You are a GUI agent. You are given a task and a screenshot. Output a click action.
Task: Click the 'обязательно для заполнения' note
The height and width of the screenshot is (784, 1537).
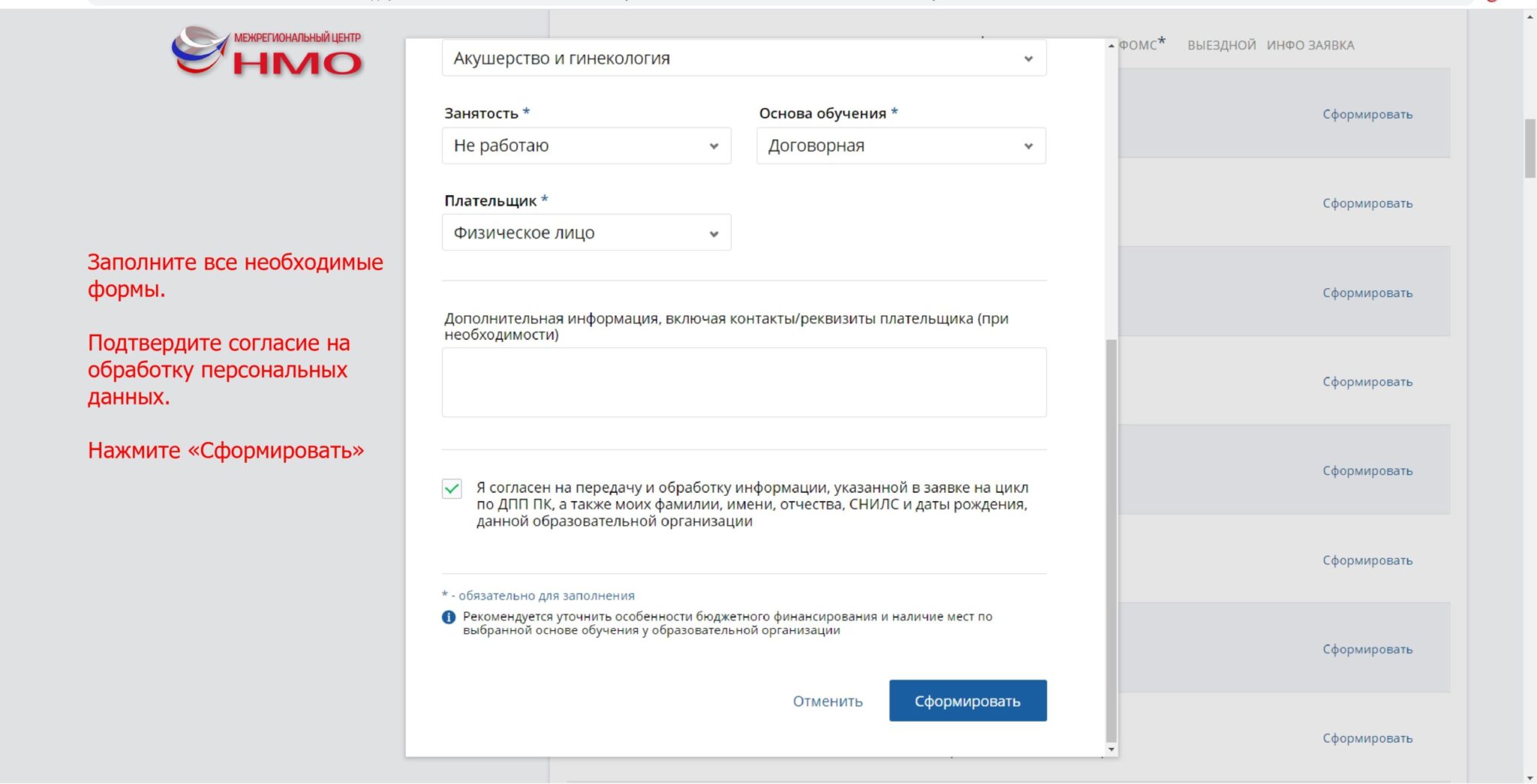pyautogui.click(x=538, y=596)
